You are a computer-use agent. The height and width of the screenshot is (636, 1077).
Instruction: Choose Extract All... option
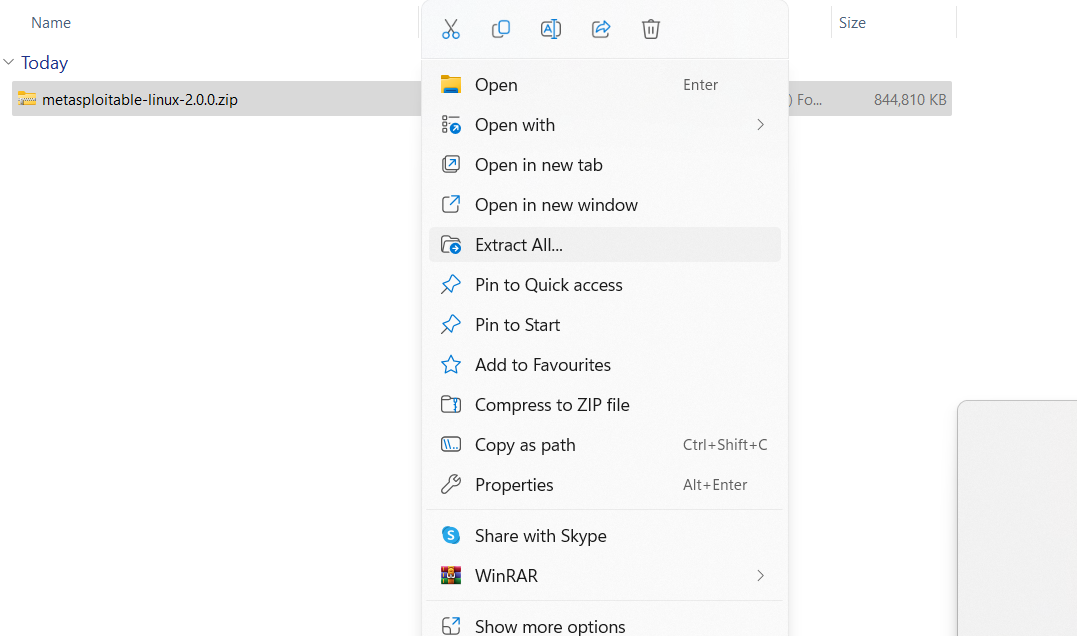tap(604, 245)
